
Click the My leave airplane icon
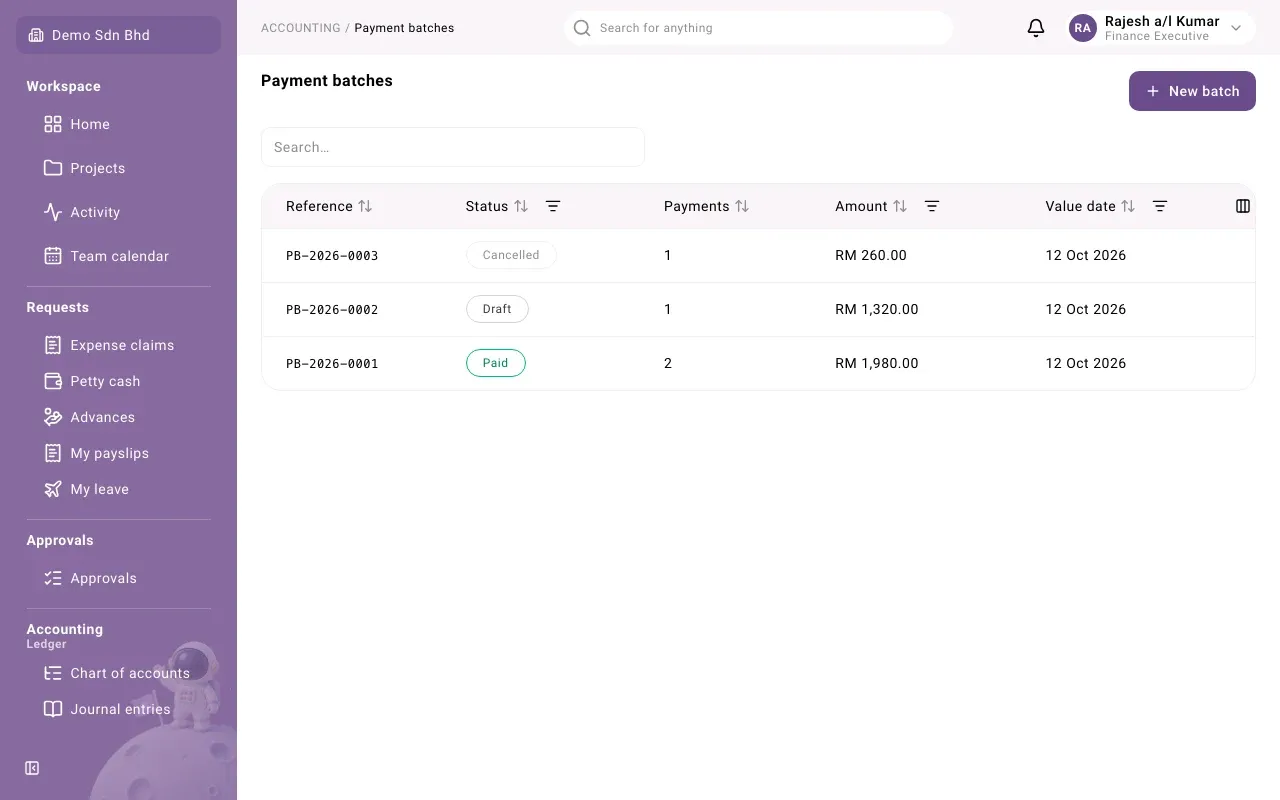pyautogui.click(x=53, y=489)
